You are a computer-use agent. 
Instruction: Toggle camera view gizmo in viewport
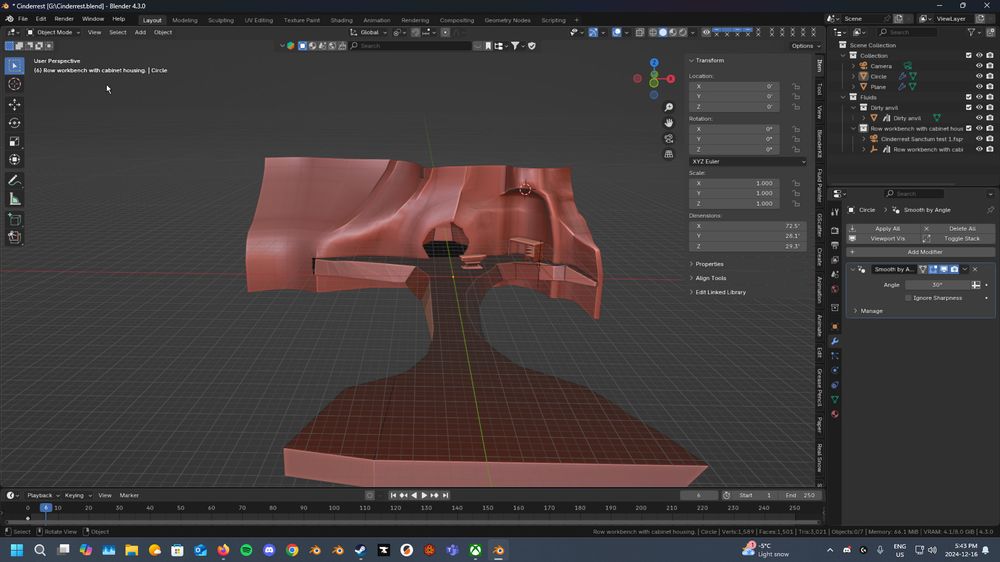tap(669, 138)
